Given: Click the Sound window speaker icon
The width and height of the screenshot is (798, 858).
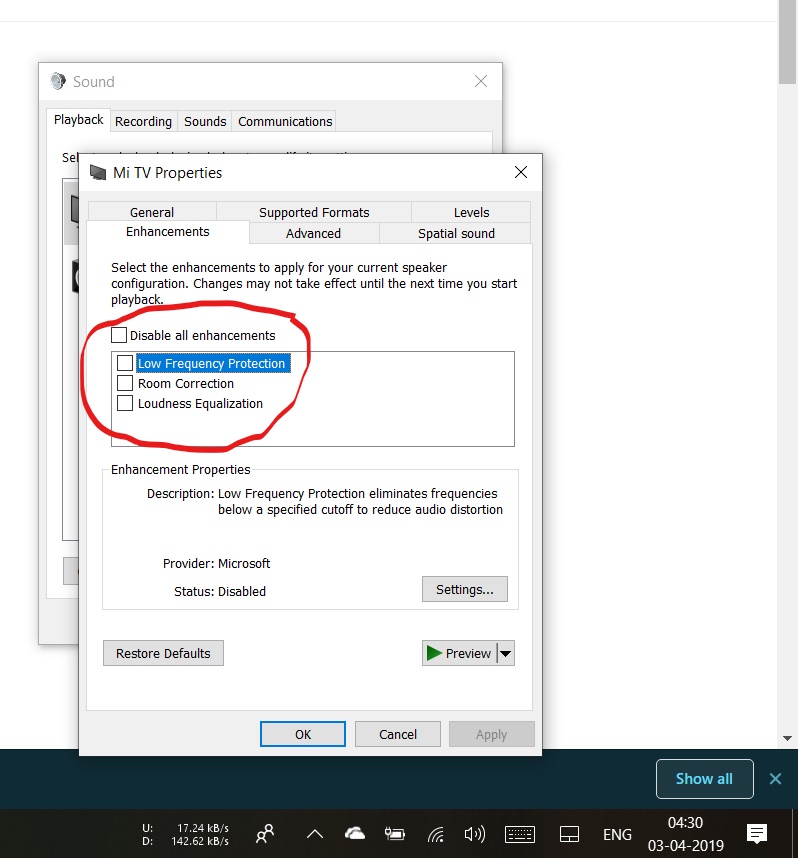Looking at the screenshot, I should click(57, 82).
